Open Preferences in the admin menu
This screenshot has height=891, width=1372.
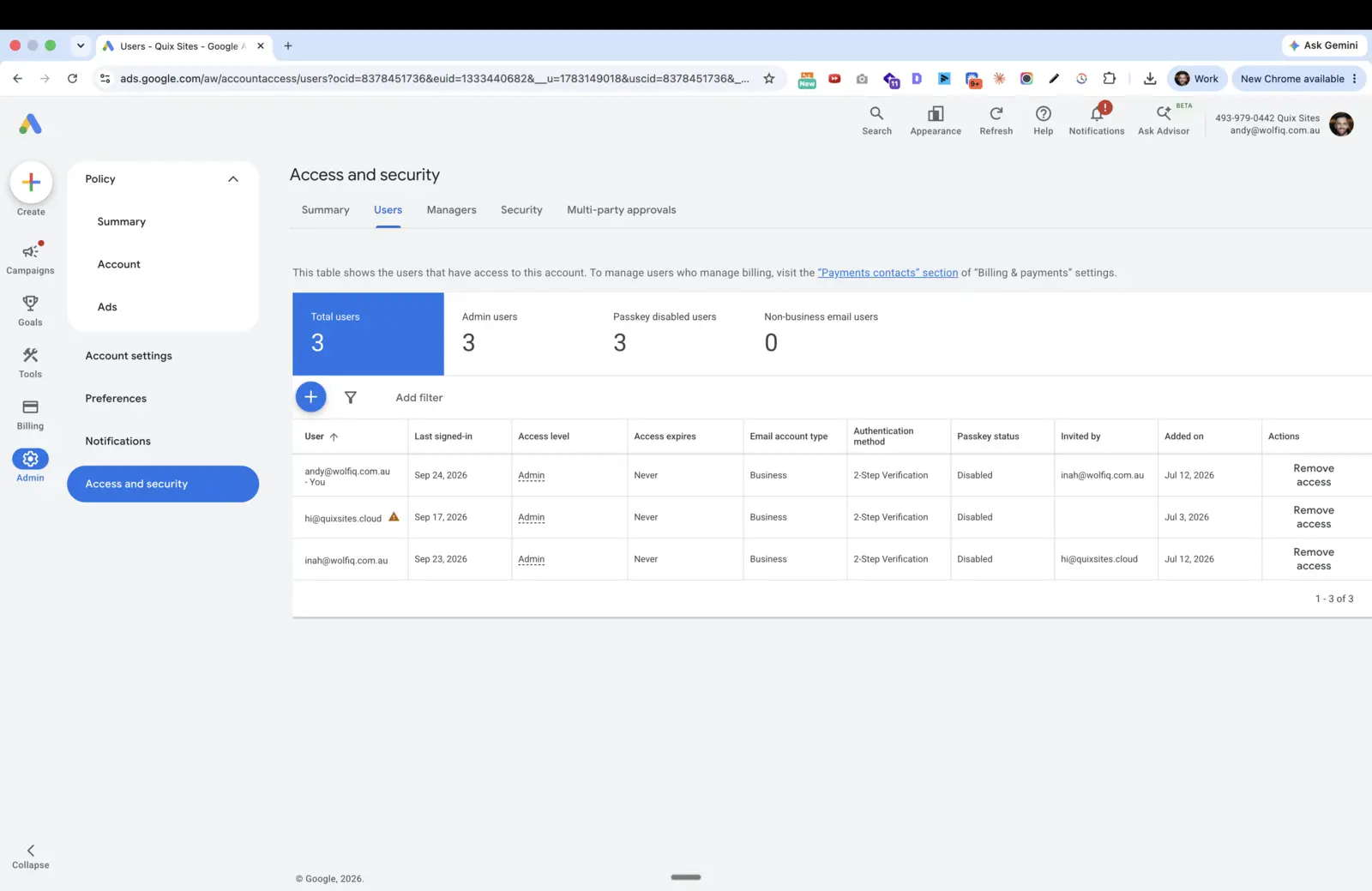tap(116, 399)
